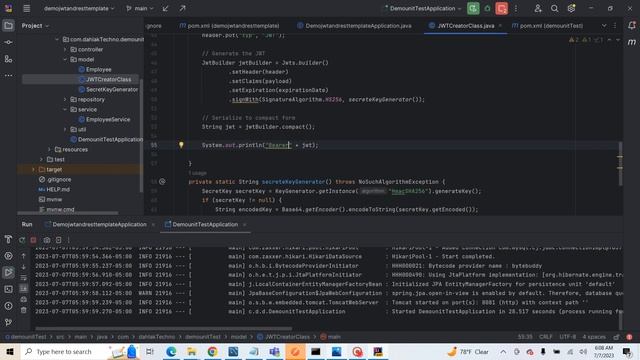Expand the target folder
Viewport: 640px width, 360px height.
pos(33,169)
